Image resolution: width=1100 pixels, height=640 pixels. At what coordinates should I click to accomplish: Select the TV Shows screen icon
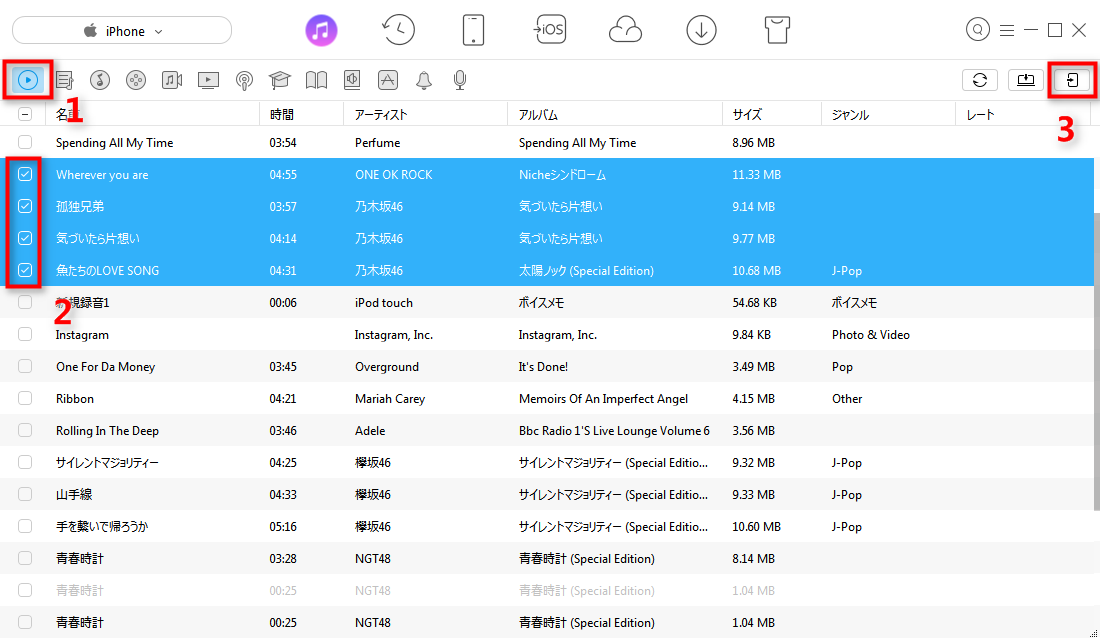(208, 80)
